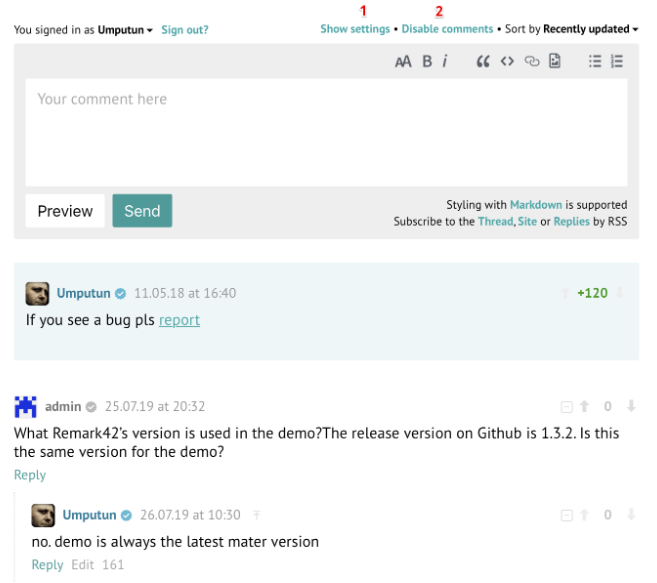Insert a code block with the code icon
This screenshot has height=583, width=657.
(x=507, y=62)
